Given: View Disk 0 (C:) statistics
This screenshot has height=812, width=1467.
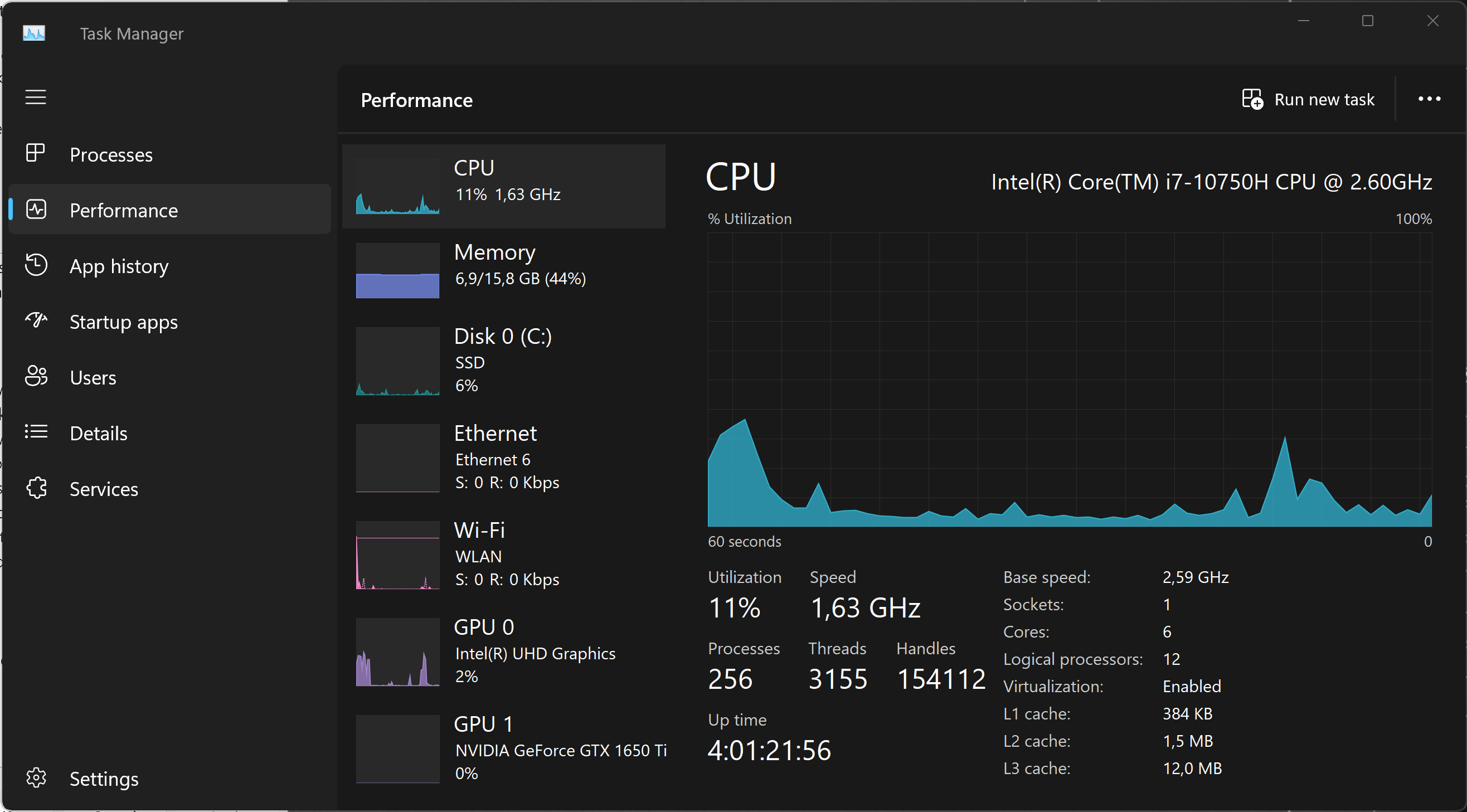Looking at the screenshot, I should 503,361.
